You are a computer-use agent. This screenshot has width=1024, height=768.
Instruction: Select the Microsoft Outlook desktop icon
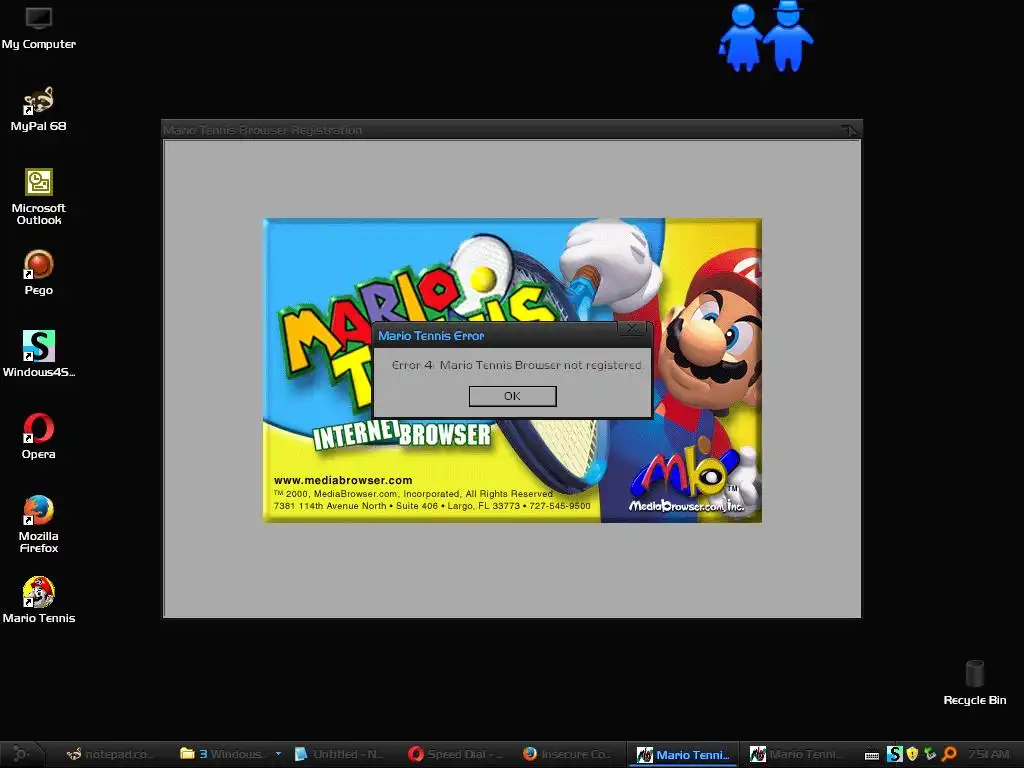coord(39,197)
